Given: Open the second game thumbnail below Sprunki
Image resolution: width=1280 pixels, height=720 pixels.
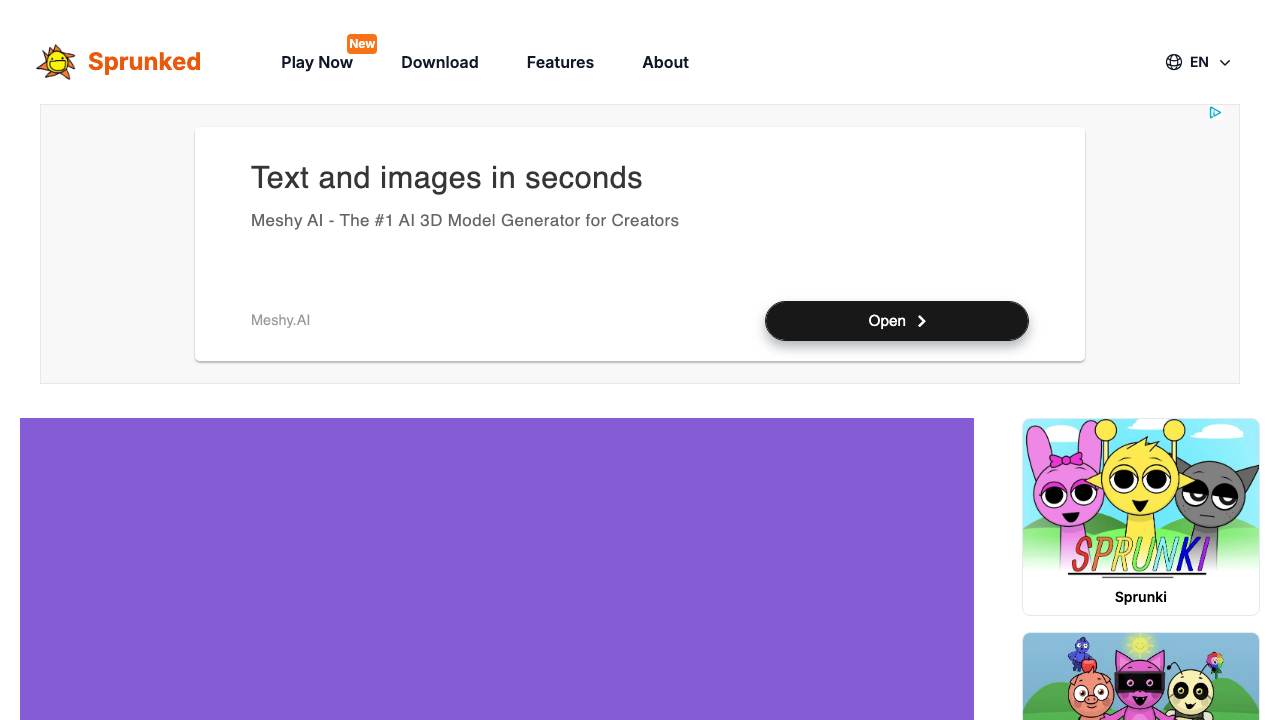Looking at the screenshot, I should (1141, 676).
